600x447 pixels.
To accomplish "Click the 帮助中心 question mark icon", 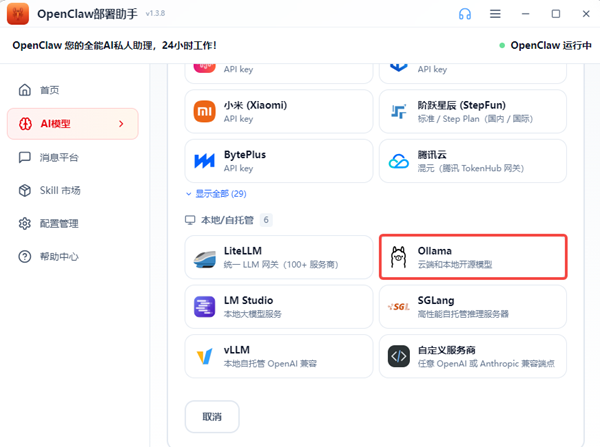I will pyautogui.click(x=25, y=256).
